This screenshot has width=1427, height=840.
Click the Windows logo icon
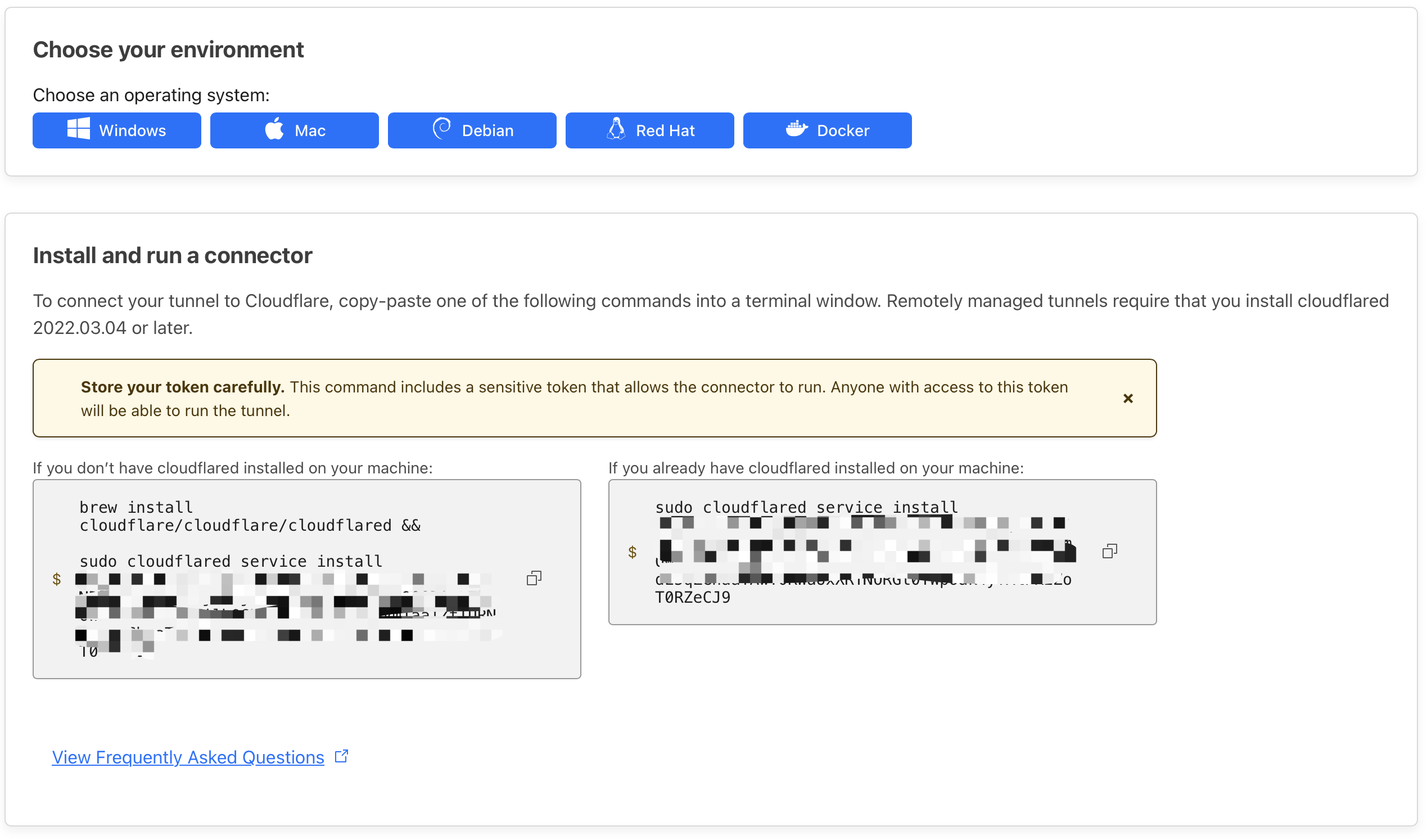[78, 130]
